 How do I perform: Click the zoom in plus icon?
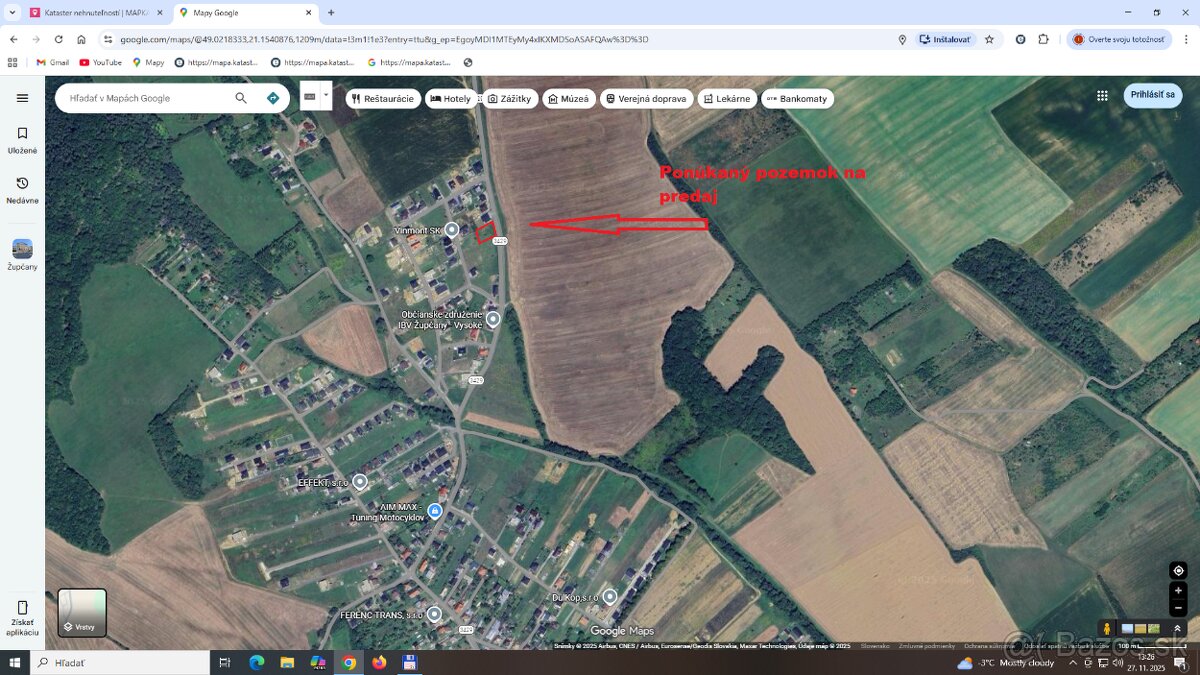(x=1178, y=591)
